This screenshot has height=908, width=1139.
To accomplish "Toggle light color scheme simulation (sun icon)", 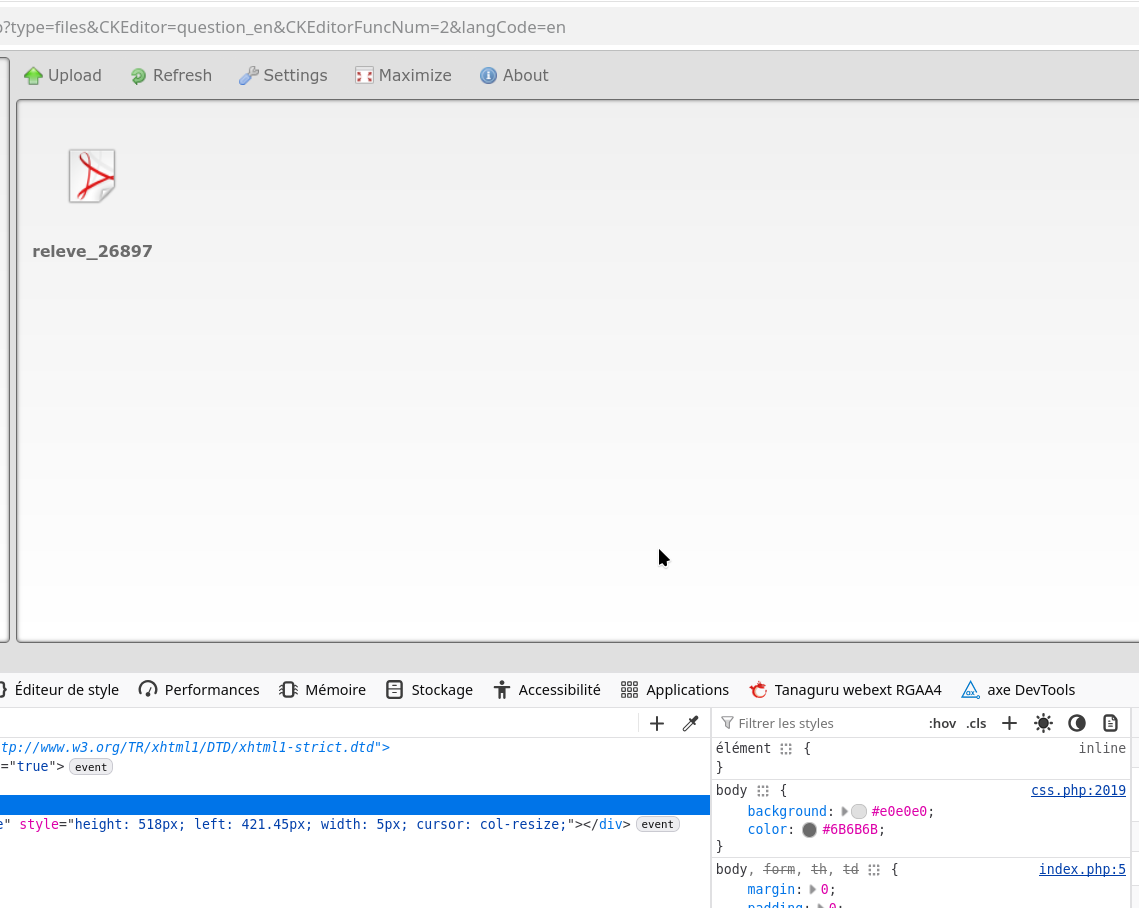I will pyautogui.click(x=1043, y=723).
